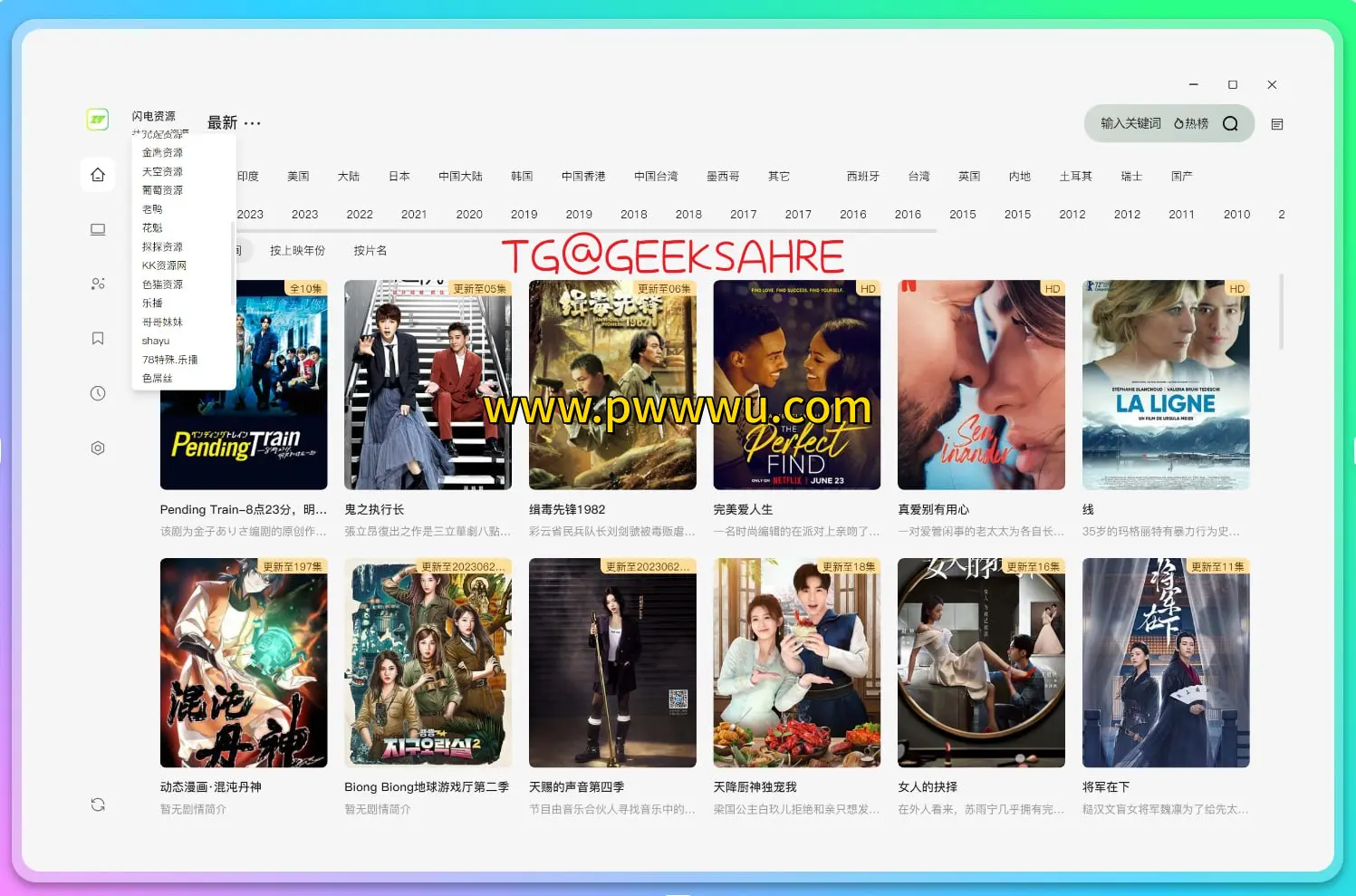The image size is (1356, 896).
Task: Select the Home icon in the sidebar
Action: coord(97,174)
